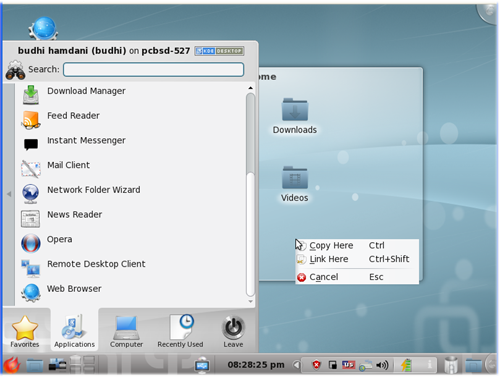
Task: Click inside the Search input field
Action: coord(153,69)
